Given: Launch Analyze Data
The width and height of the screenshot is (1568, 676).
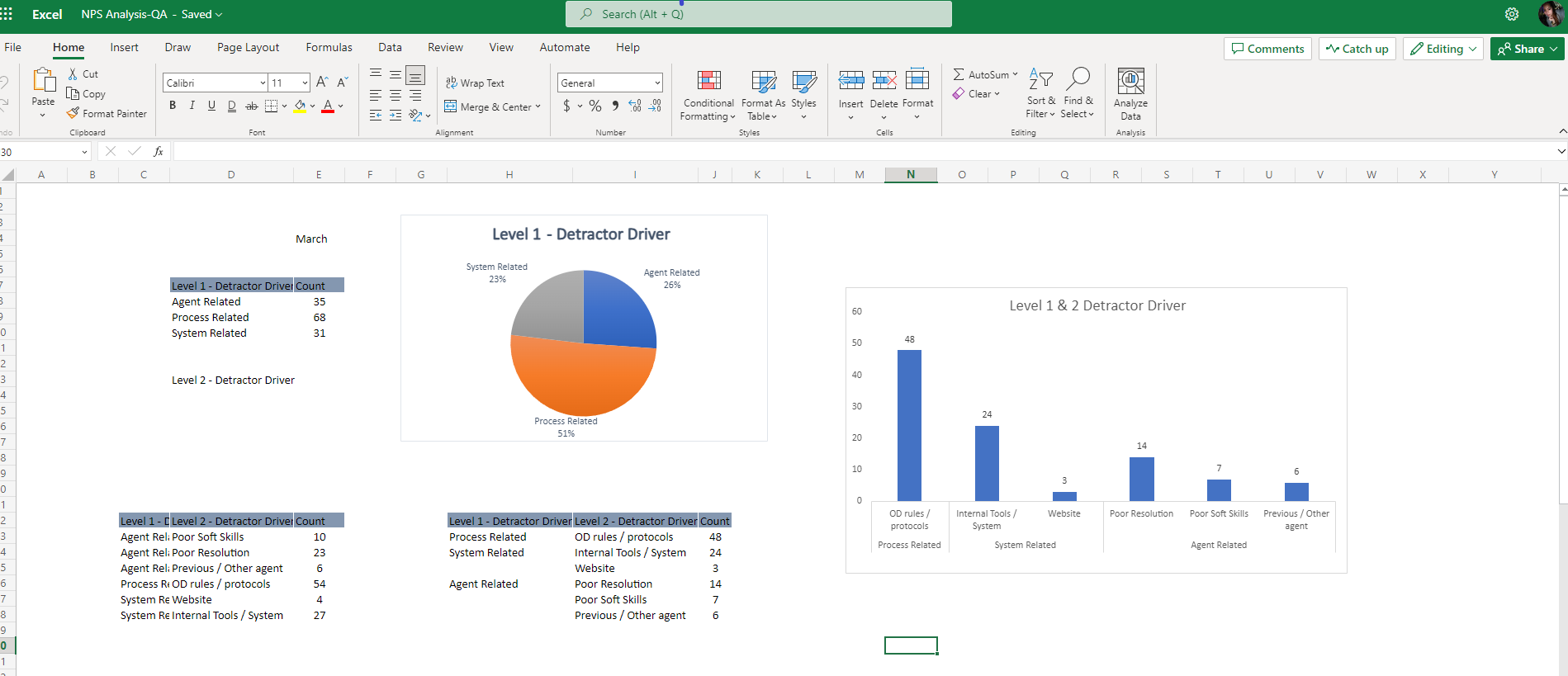Looking at the screenshot, I should 1130,94.
